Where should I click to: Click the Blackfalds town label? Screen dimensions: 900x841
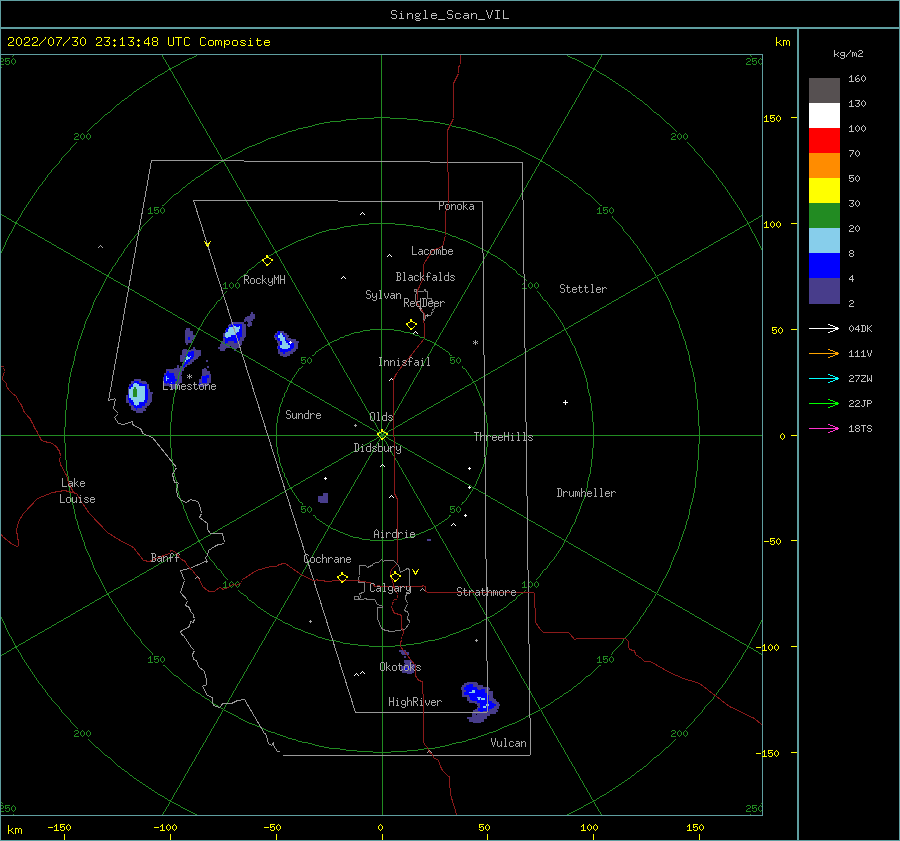425,277
